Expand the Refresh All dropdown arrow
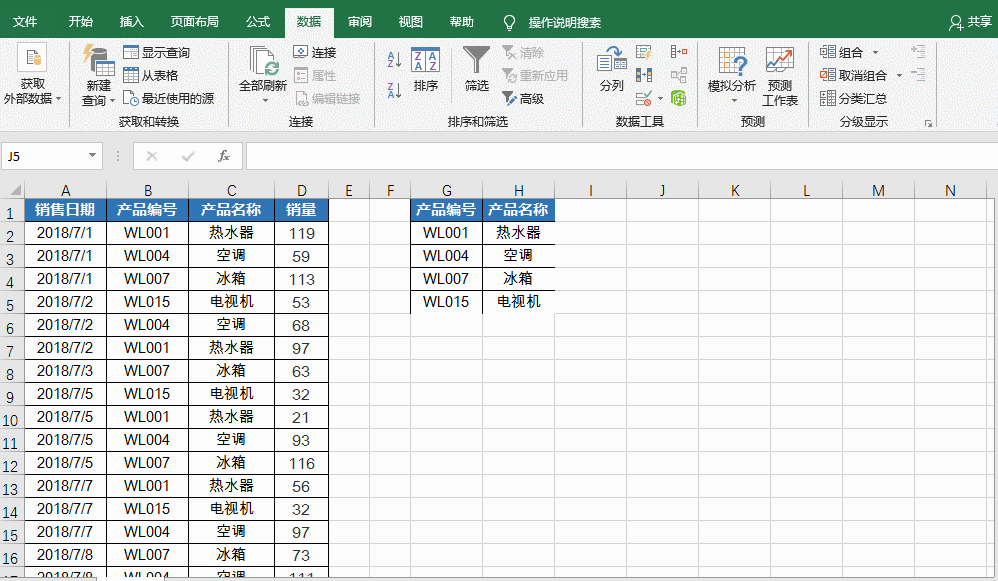This screenshot has height=581, width=998. 265,101
